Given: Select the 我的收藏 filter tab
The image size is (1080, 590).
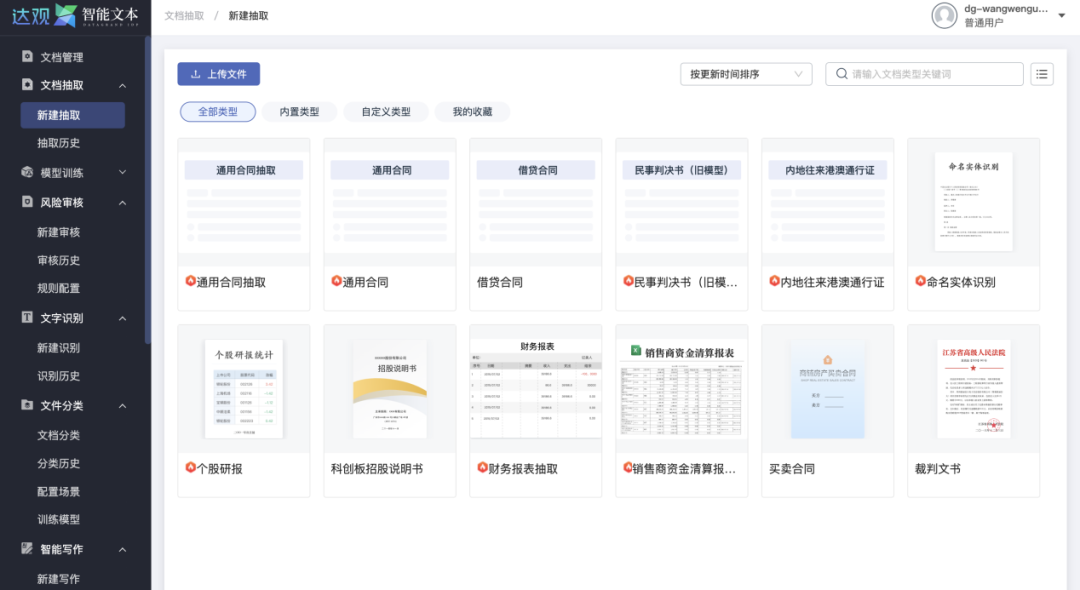Looking at the screenshot, I should 472,112.
